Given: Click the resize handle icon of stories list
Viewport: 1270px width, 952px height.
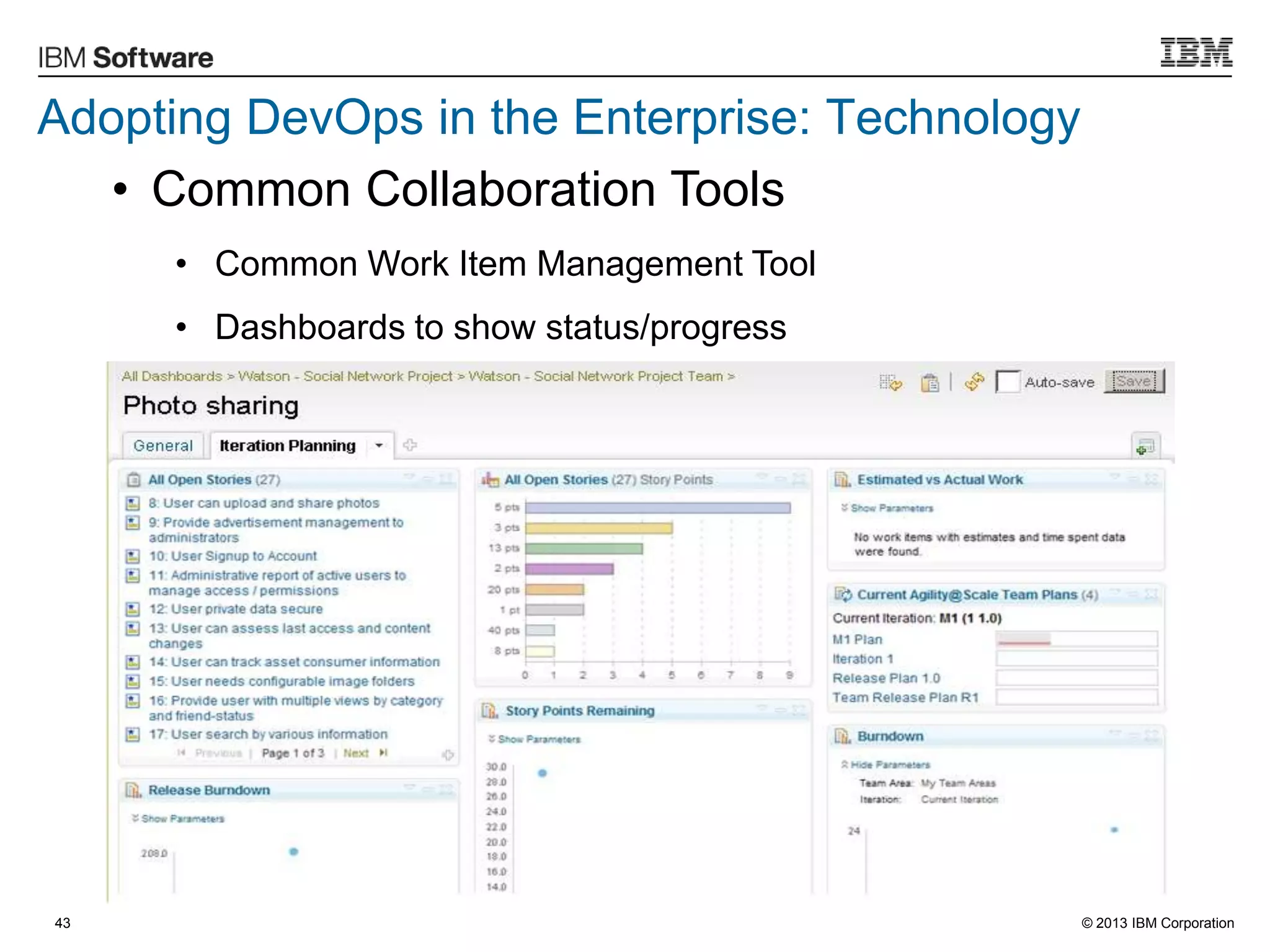Looking at the screenshot, I should [x=448, y=754].
